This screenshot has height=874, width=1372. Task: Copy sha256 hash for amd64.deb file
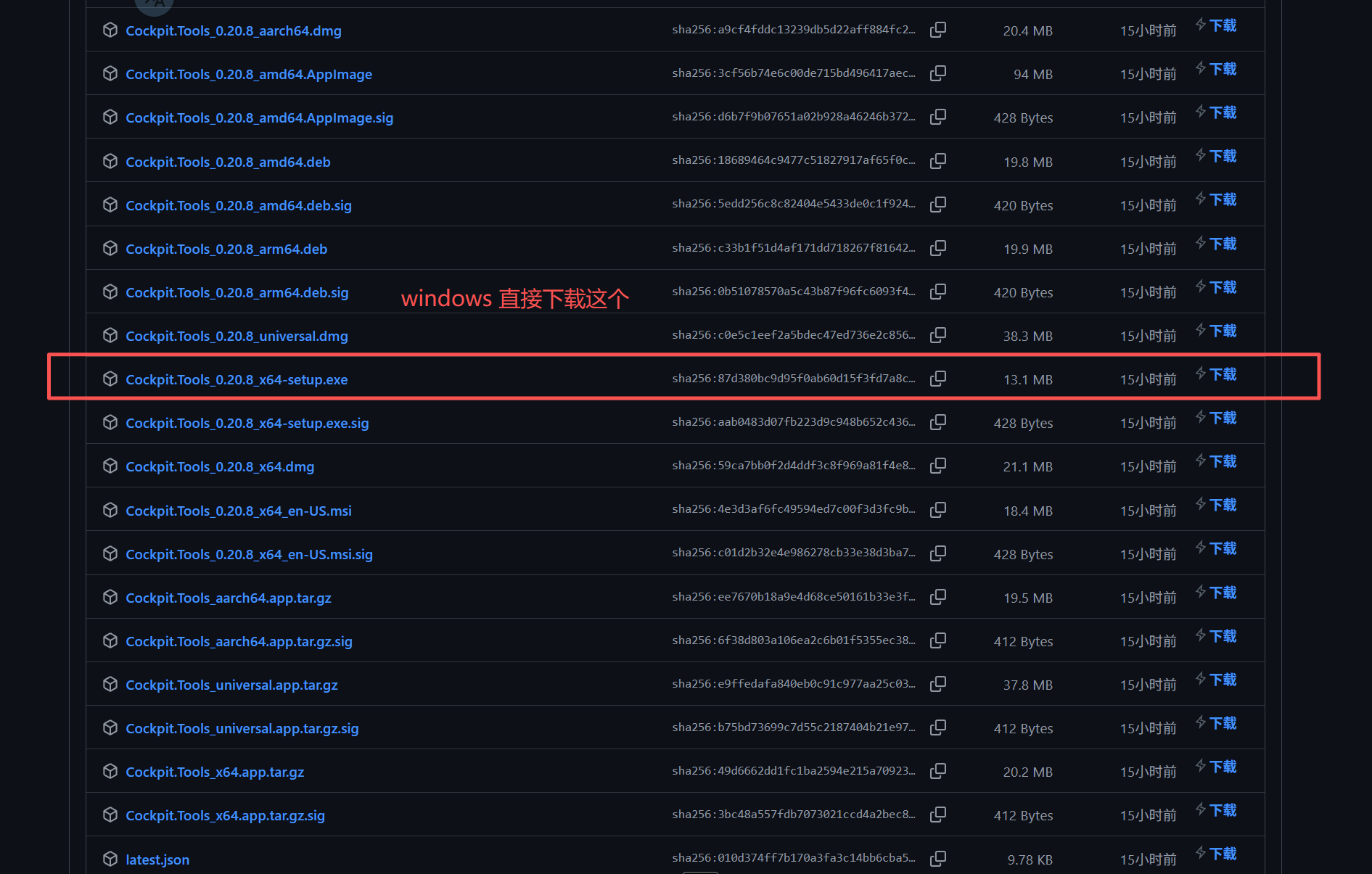[x=938, y=161]
